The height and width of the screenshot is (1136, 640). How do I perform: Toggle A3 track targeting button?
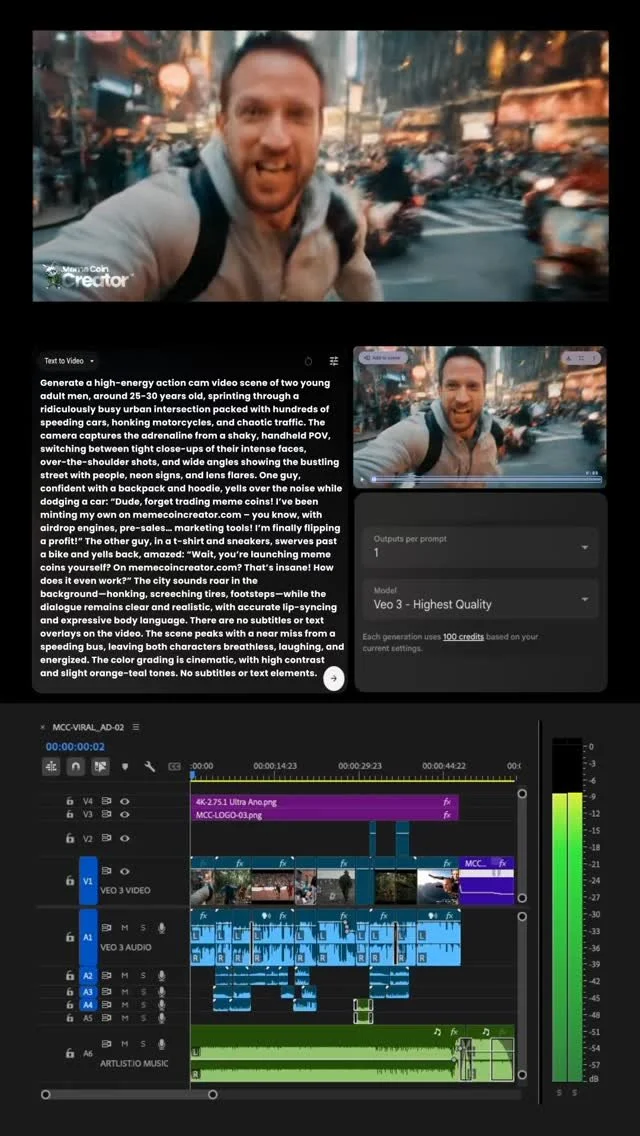point(88,991)
